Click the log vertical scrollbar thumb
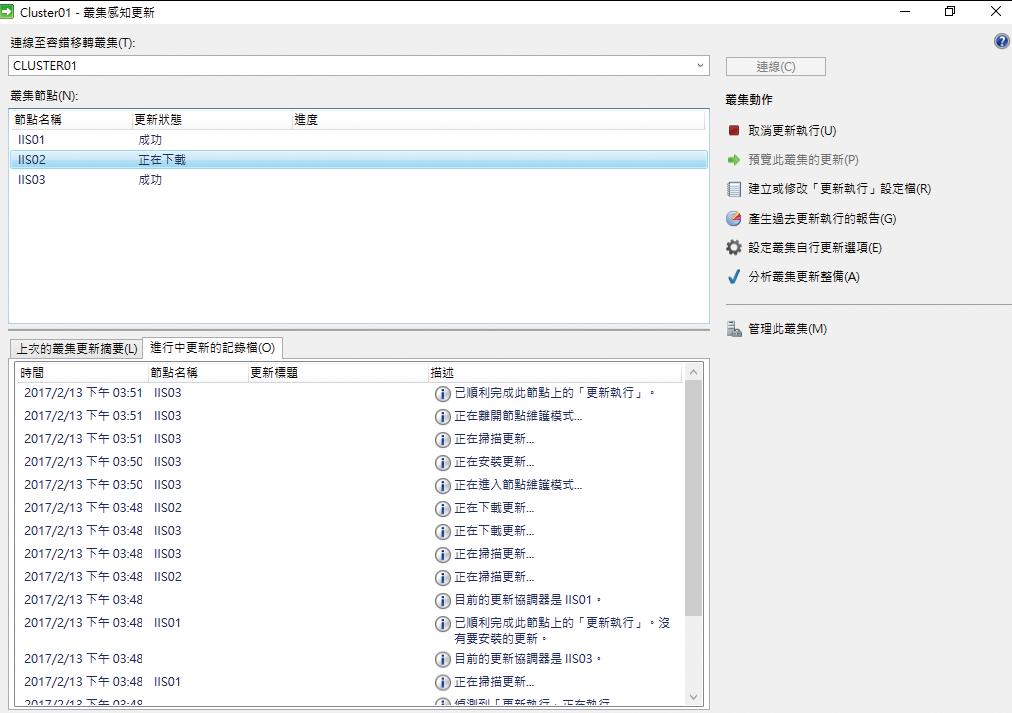The height and width of the screenshot is (713, 1012). click(x=693, y=498)
